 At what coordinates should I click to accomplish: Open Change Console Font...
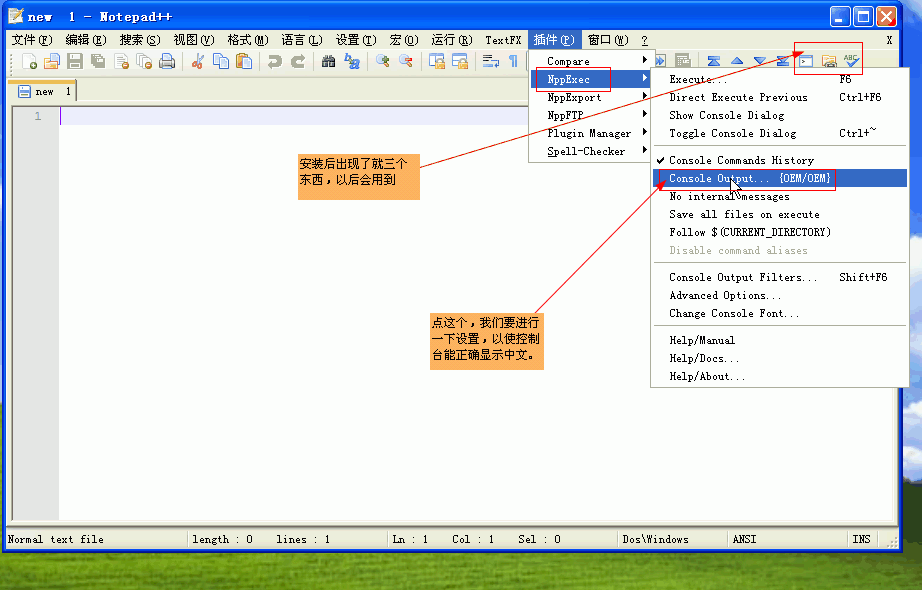pyautogui.click(x=779, y=314)
